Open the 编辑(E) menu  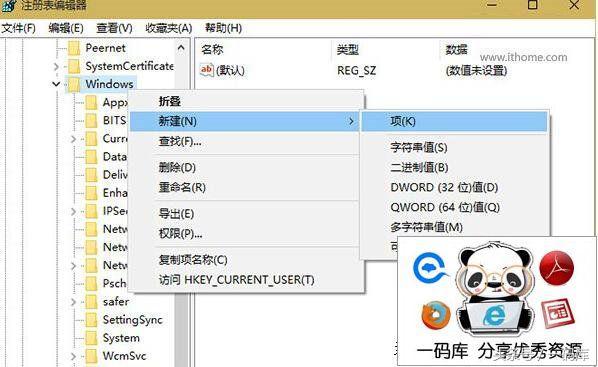pyautogui.click(x=66, y=28)
